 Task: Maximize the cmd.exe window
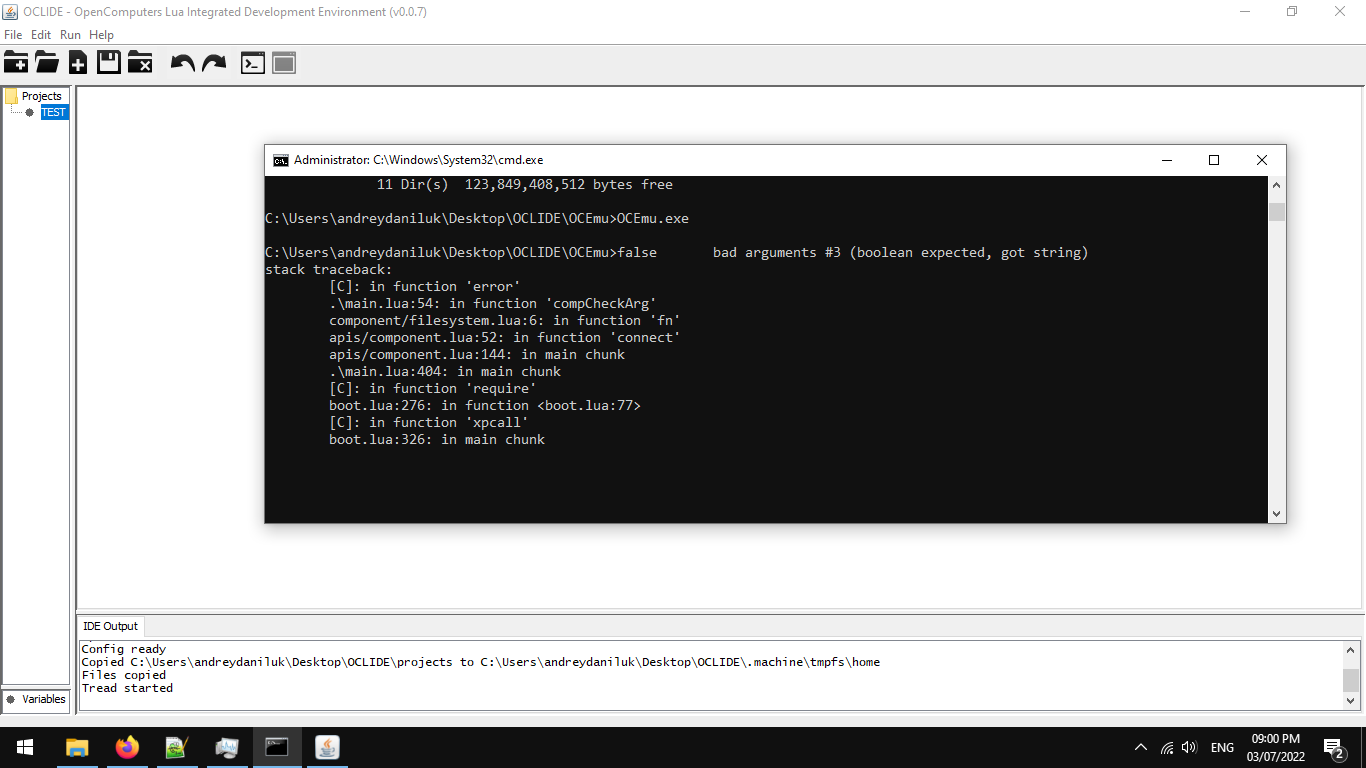[x=1214, y=160]
